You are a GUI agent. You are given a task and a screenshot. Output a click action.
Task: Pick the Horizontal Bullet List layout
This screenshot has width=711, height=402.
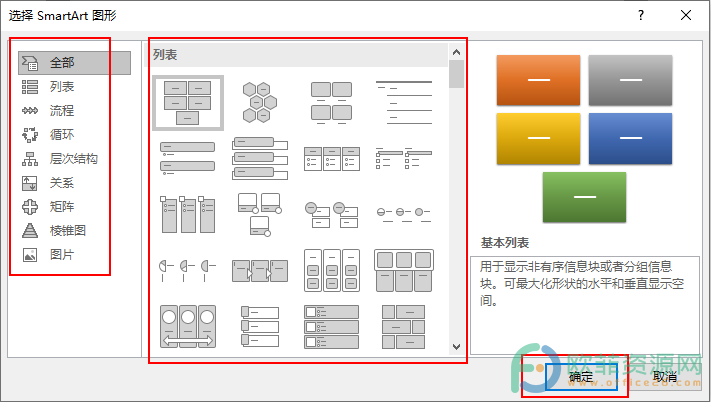tap(331, 158)
